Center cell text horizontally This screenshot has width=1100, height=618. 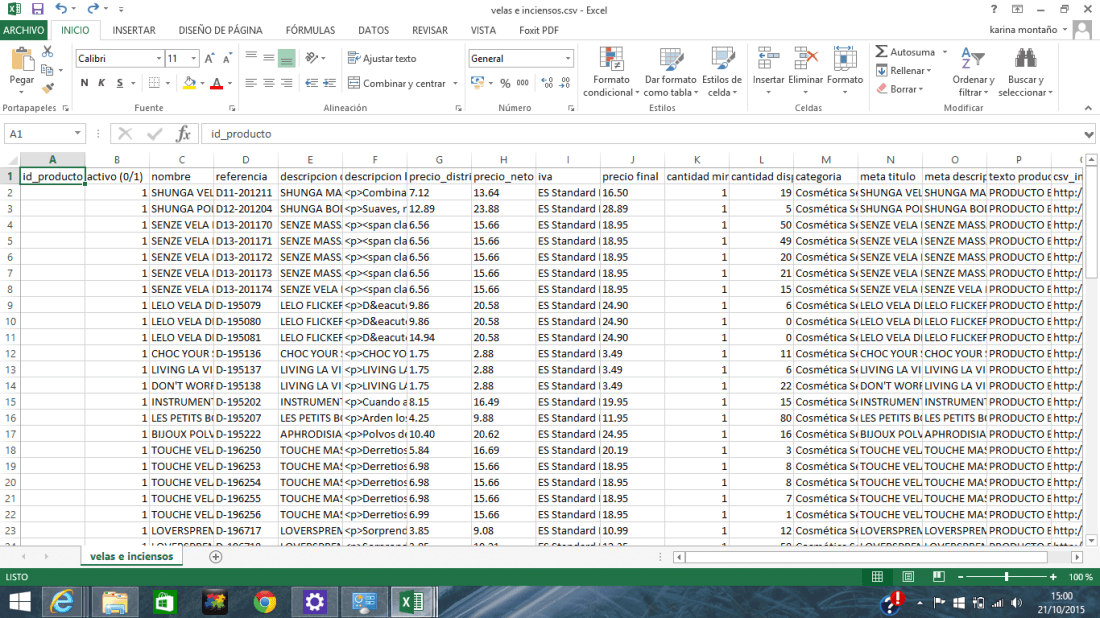269,83
